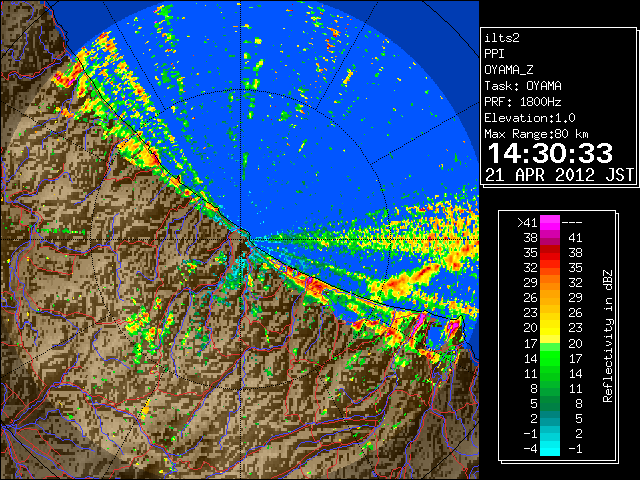The image size is (640, 480).
Task: Click the '>41' legend value
Action: (527, 223)
